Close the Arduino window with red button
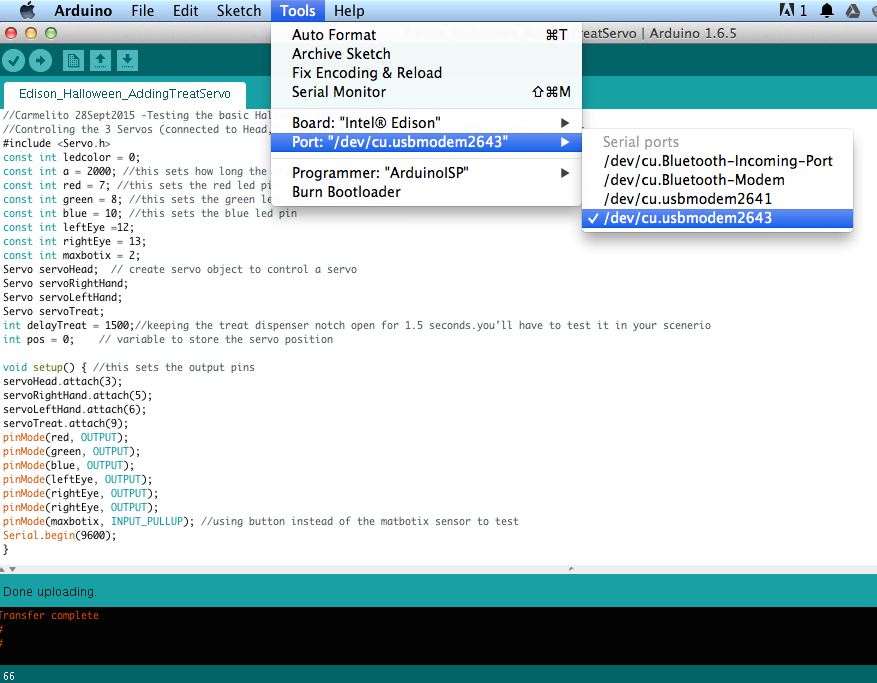Screen dimensions: 877x683 click(11, 33)
